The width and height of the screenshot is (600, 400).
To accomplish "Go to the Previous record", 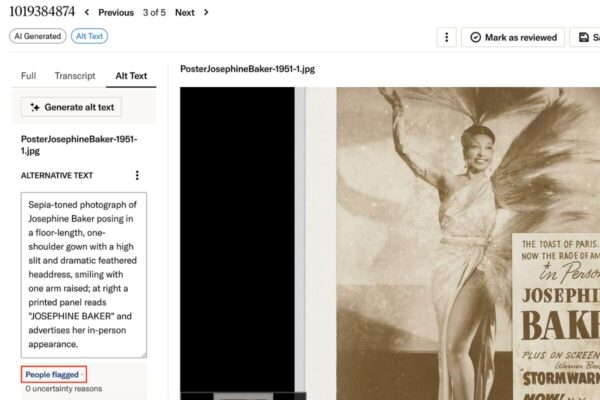I will tap(116, 13).
